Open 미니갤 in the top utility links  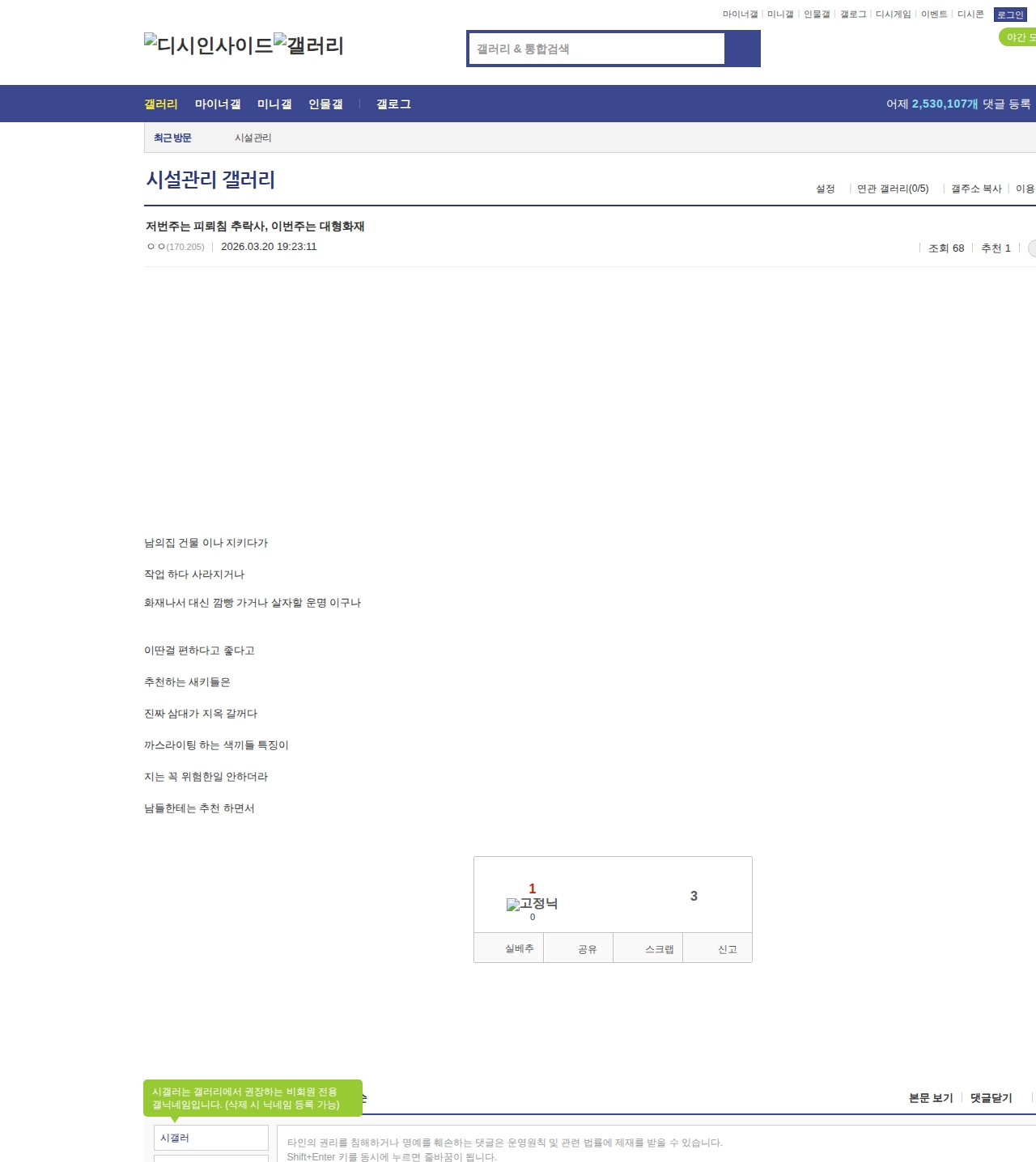(x=780, y=15)
